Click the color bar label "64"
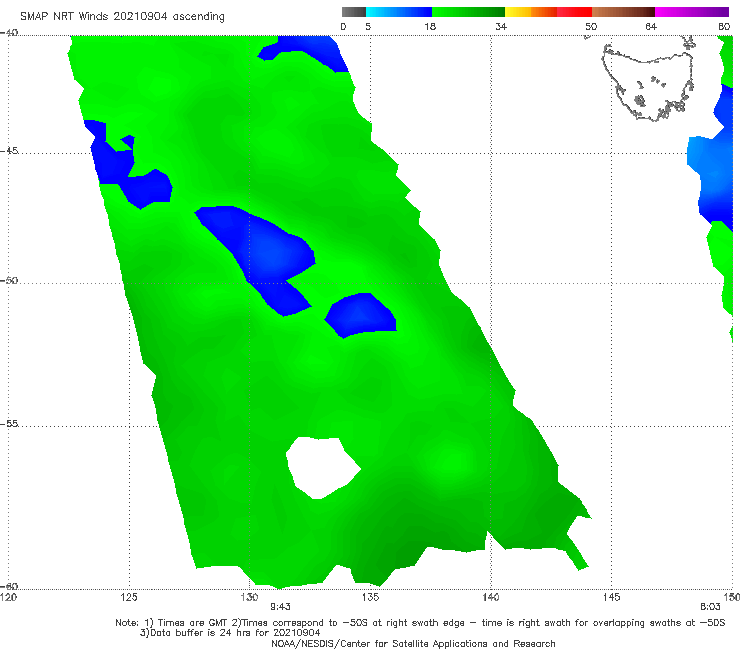Viewport: 740px width, 650px height. coord(651,26)
